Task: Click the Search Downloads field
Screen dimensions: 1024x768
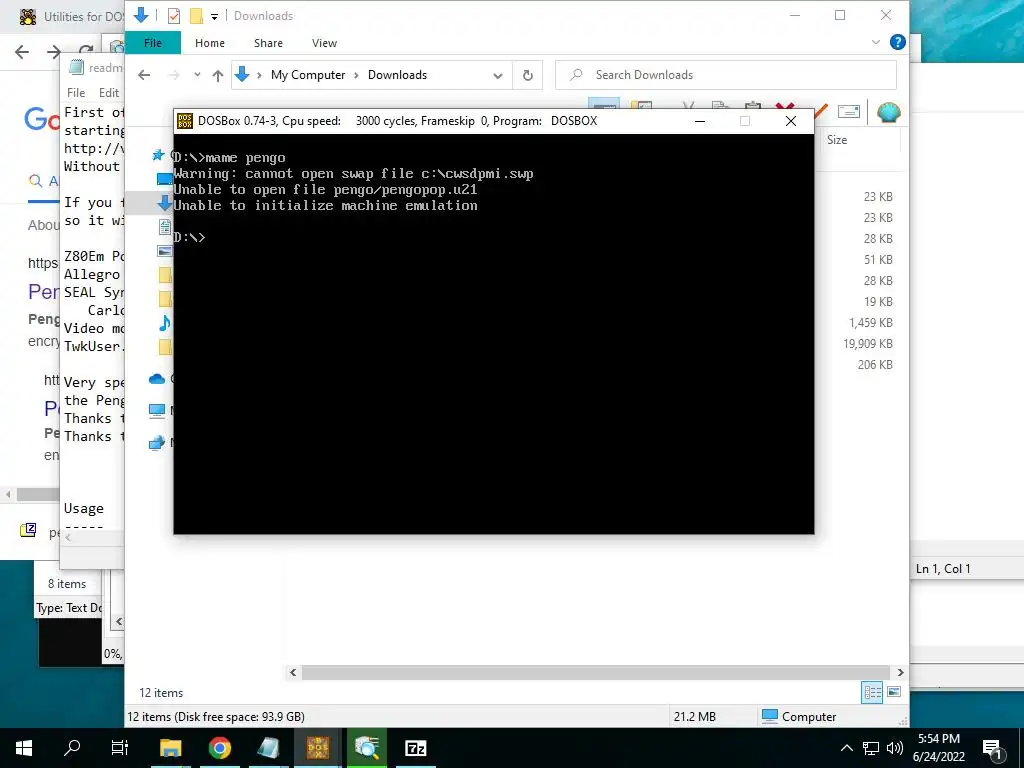Action: (726, 75)
